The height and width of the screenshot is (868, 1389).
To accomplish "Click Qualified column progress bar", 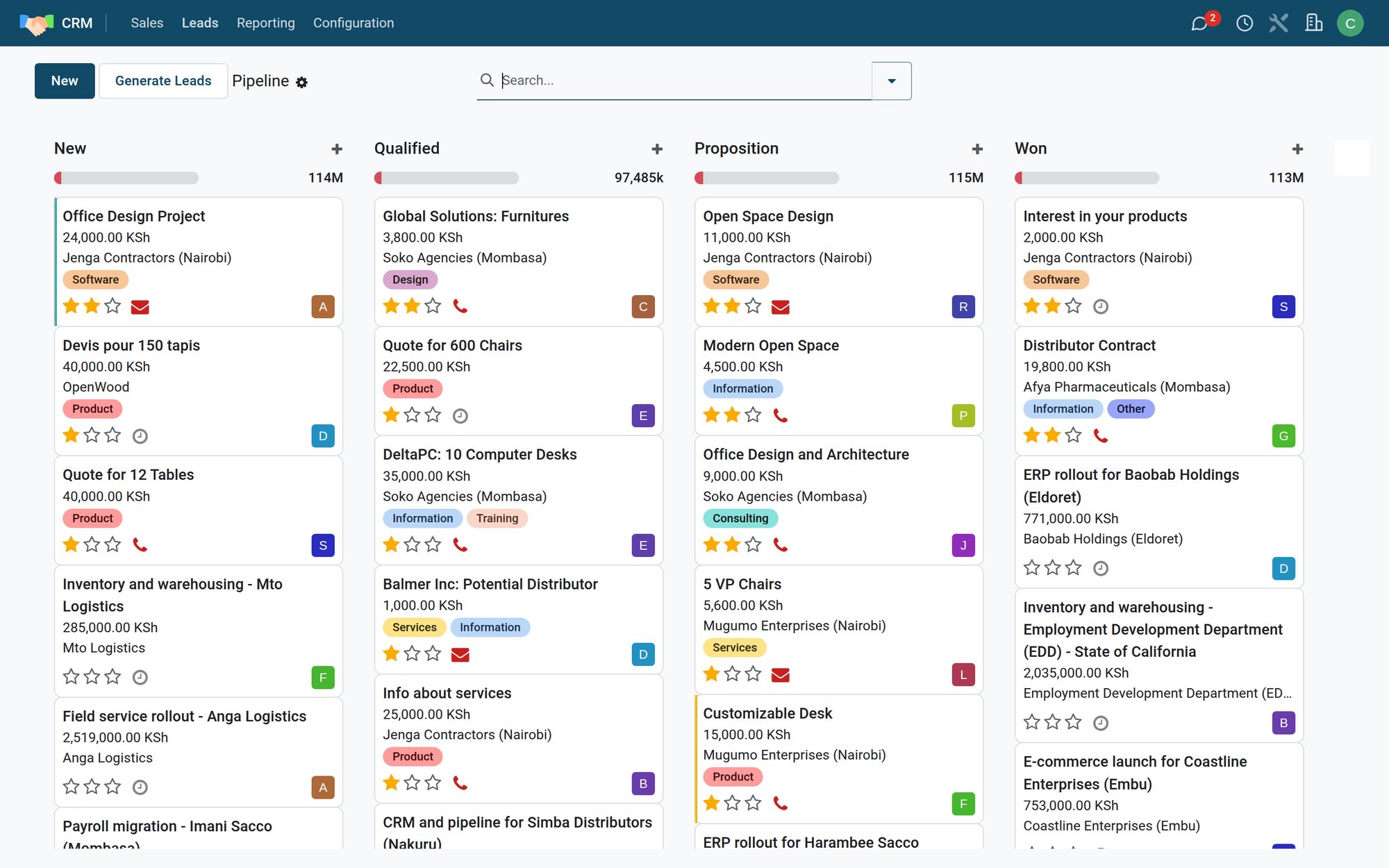I will point(447,178).
